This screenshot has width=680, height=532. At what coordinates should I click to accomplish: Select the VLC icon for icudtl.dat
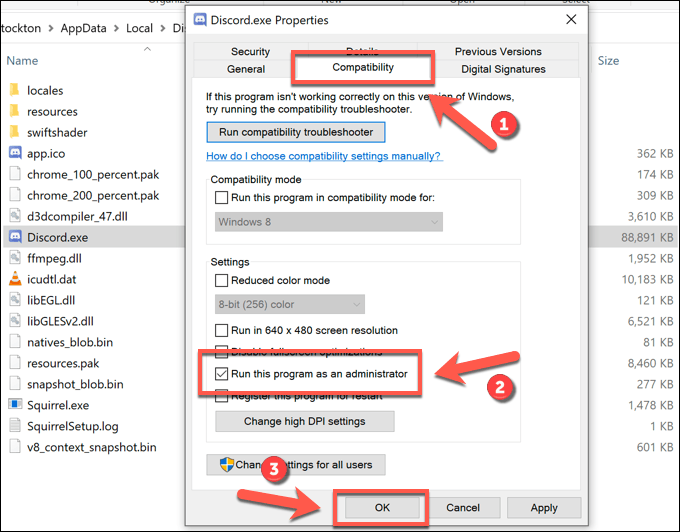(x=15, y=279)
